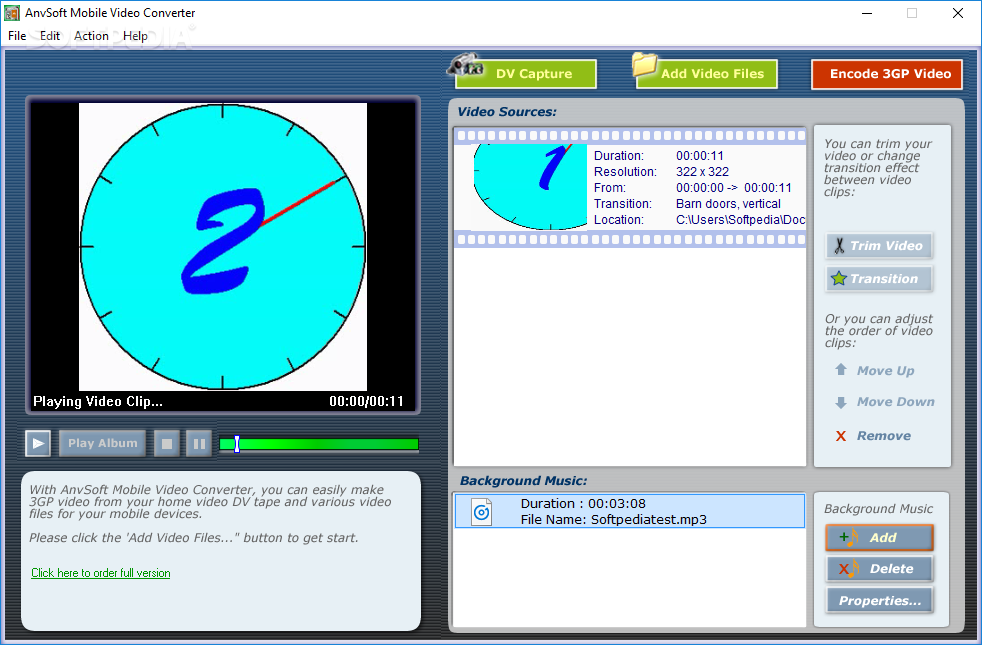Open the File menu
982x645 pixels.
17,36
